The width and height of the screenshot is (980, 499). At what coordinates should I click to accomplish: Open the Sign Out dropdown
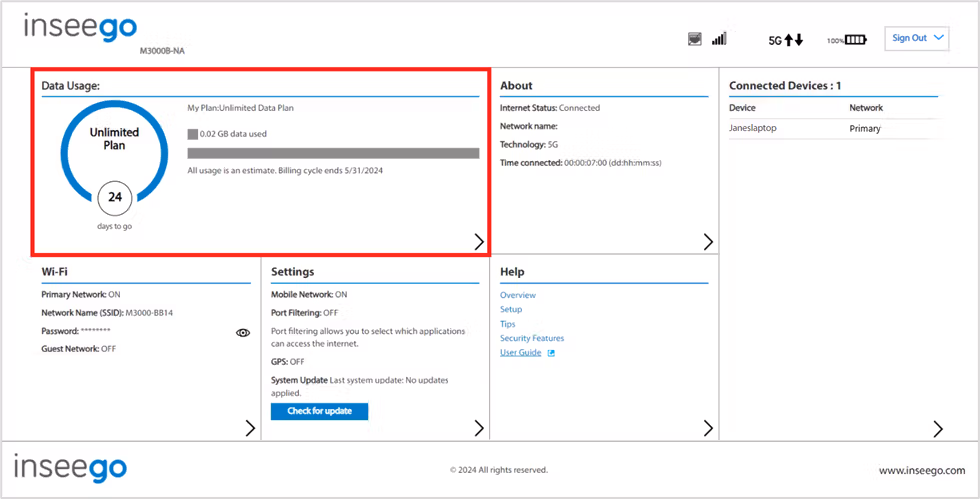tap(917, 38)
